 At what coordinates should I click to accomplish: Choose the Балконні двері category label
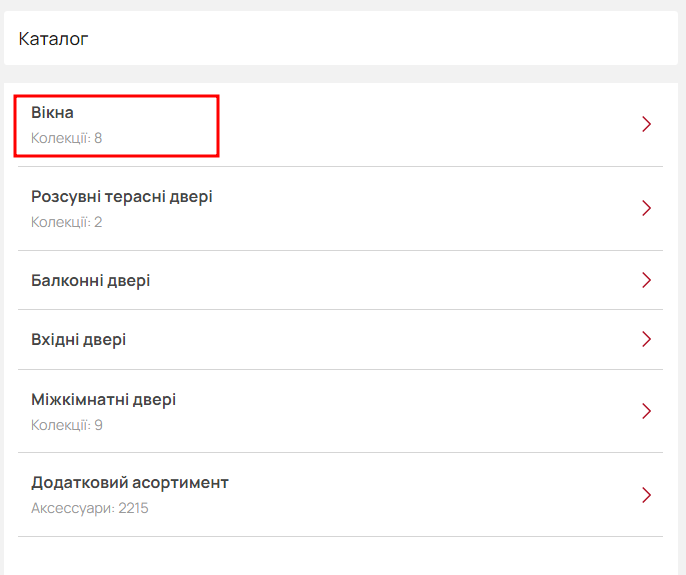[x=91, y=280]
